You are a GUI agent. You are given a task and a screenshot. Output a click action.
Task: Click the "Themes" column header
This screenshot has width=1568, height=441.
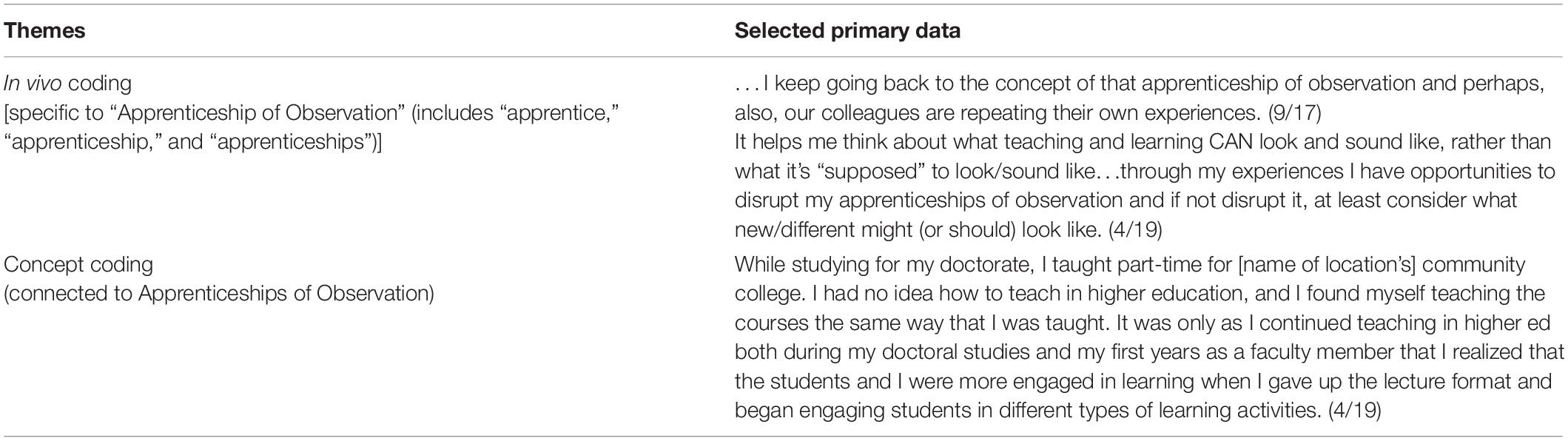click(44, 30)
